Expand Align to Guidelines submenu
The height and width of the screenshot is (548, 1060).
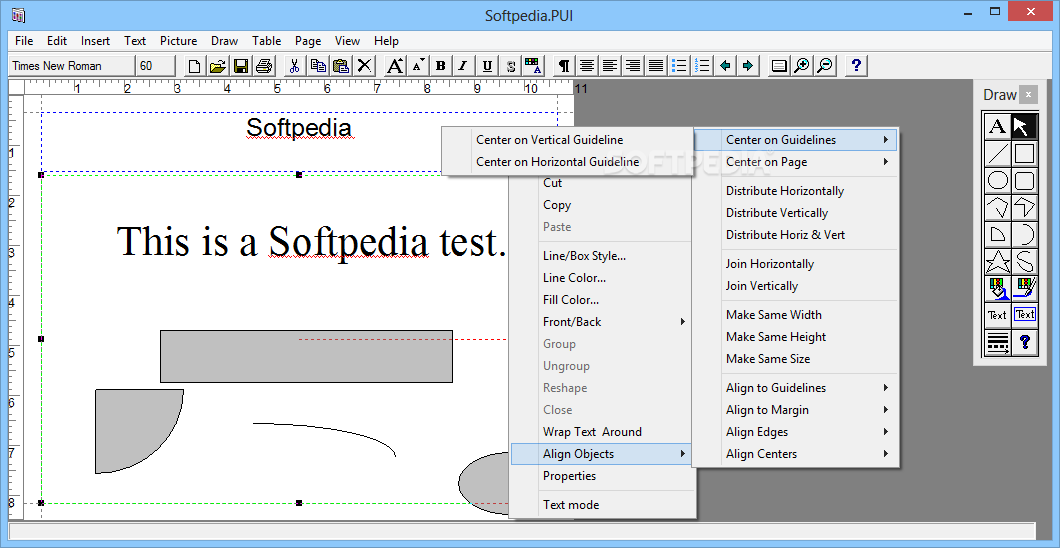click(x=796, y=388)
